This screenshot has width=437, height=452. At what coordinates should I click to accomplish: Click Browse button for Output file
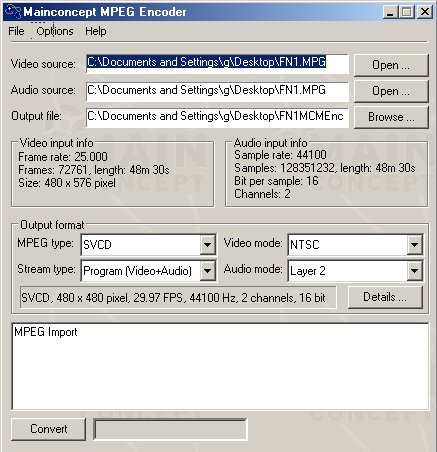391,117
